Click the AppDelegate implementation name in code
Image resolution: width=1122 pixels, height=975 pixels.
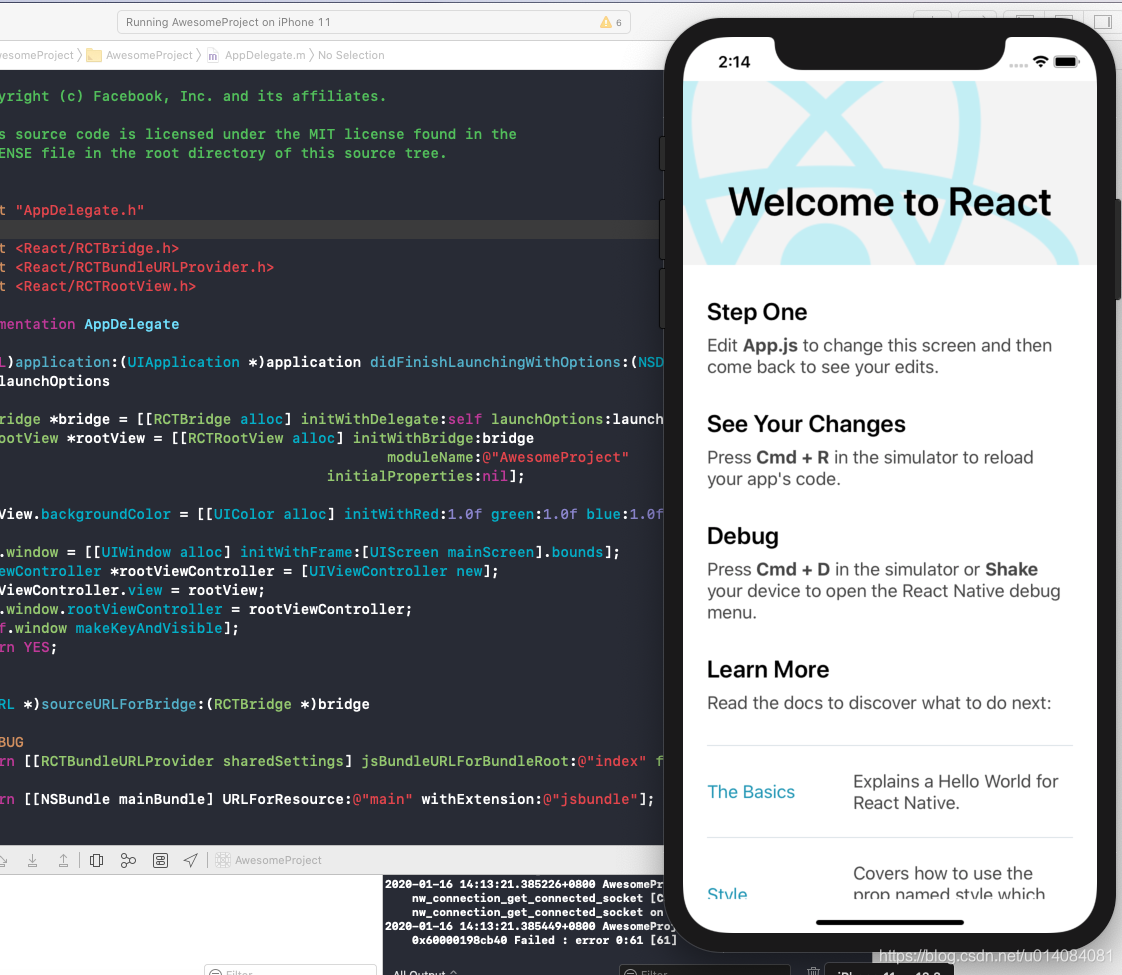click(x=132, y=324)
